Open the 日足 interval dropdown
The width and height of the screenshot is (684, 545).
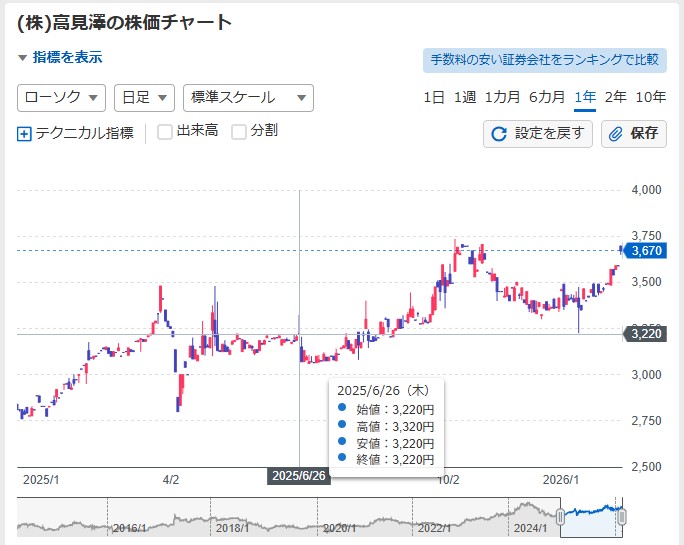pos(145,97)
